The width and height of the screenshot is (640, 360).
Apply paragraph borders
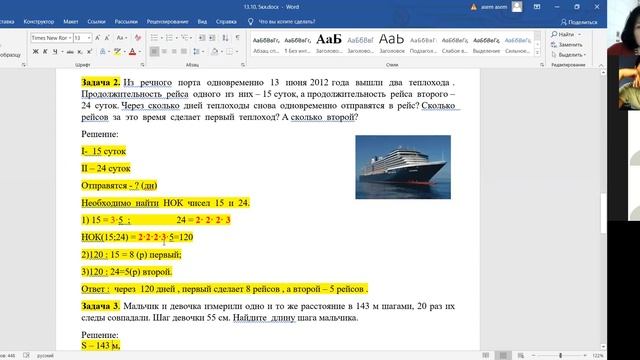coord(229,52)
